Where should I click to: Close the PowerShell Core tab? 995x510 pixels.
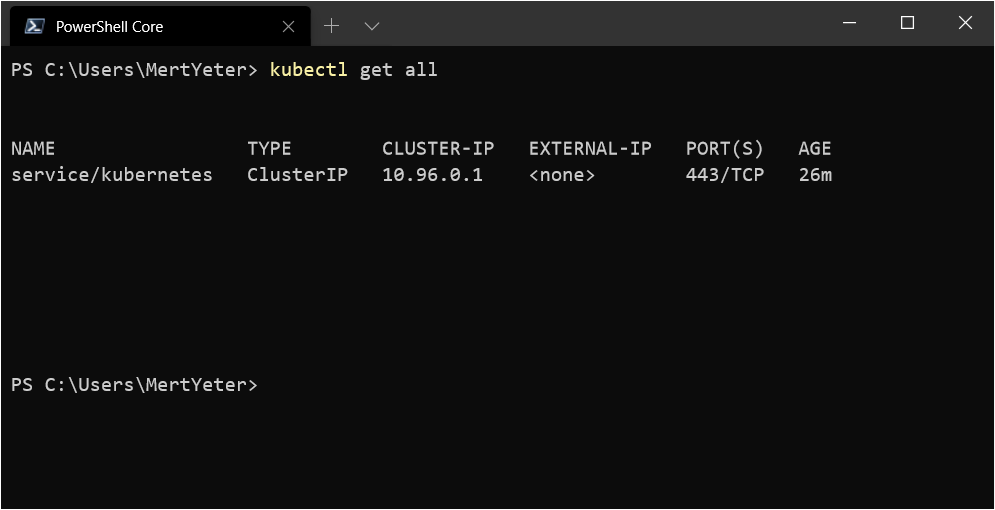pyautogui.click(x=288, y=27)
